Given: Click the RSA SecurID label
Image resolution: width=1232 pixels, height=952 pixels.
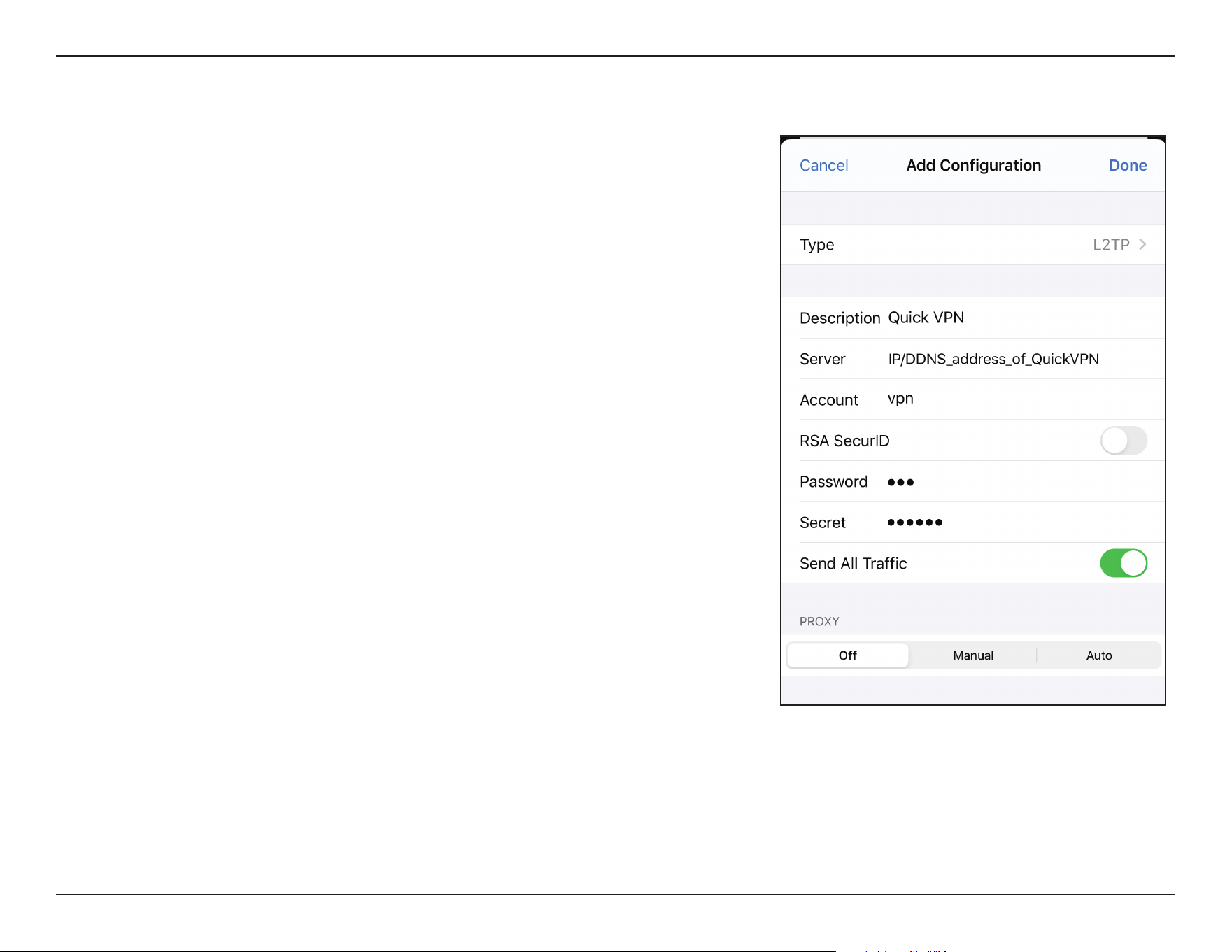Looking at the screenshot, I should 844,441.
